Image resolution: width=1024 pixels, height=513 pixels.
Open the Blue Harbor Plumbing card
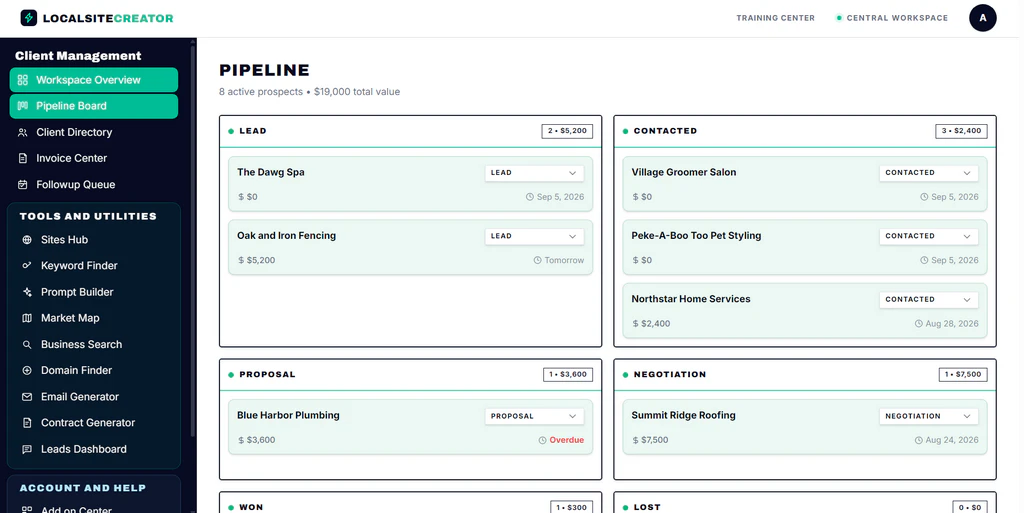tap(410, 427)
